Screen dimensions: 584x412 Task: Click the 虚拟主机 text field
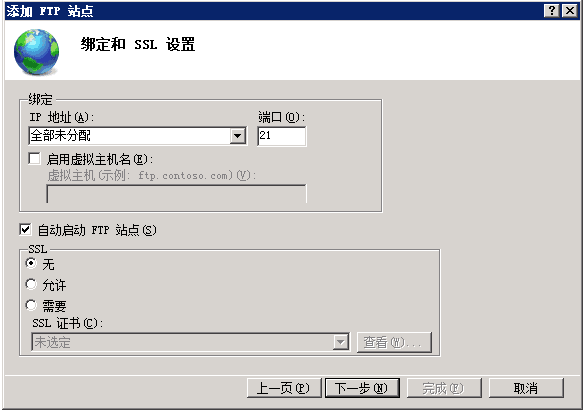[177, 194]
